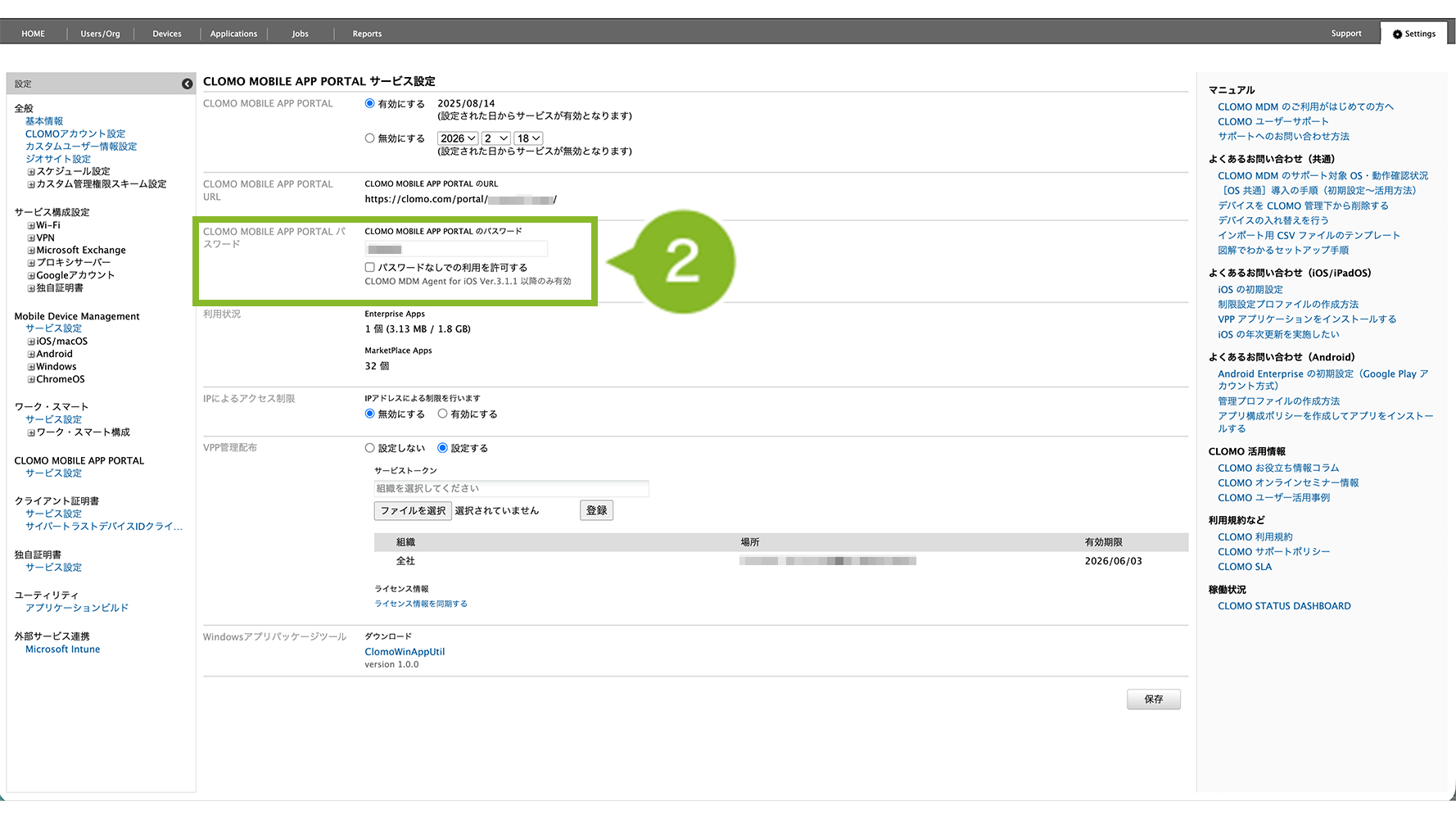This screenshot has height=819, width=1456.
Task: Open the ClomoWinAppUtil download link
Action: tap(405, 652)
